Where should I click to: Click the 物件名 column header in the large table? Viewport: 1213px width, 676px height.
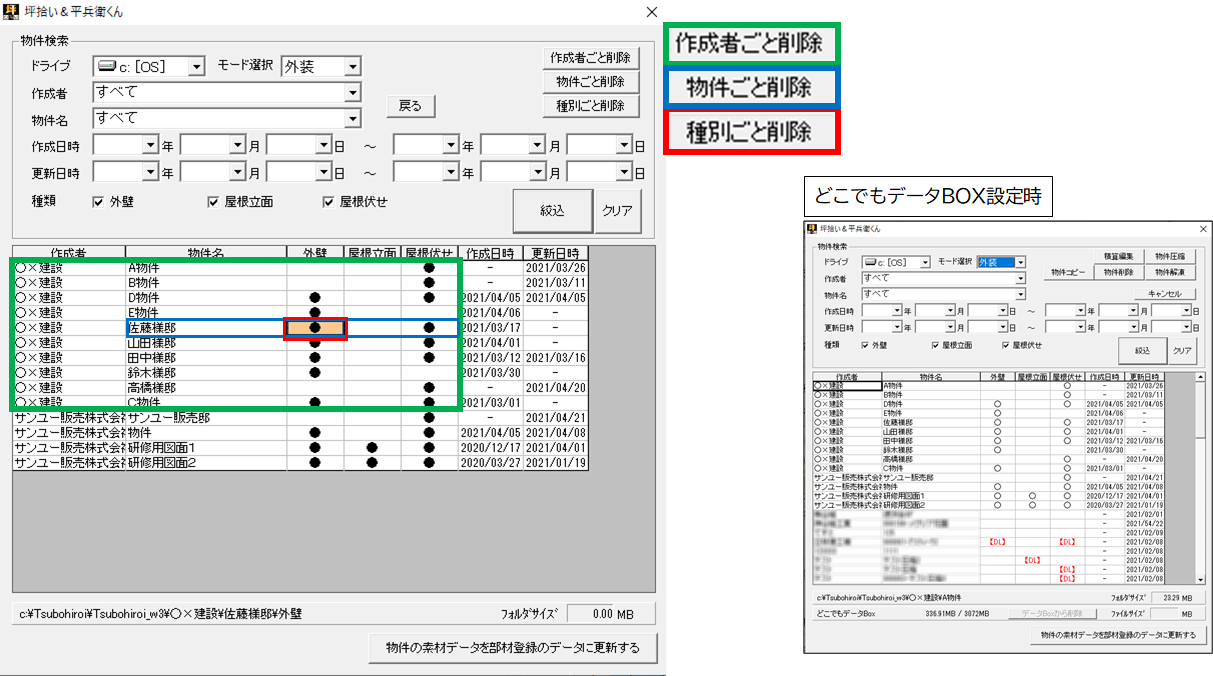click(205, 253)
